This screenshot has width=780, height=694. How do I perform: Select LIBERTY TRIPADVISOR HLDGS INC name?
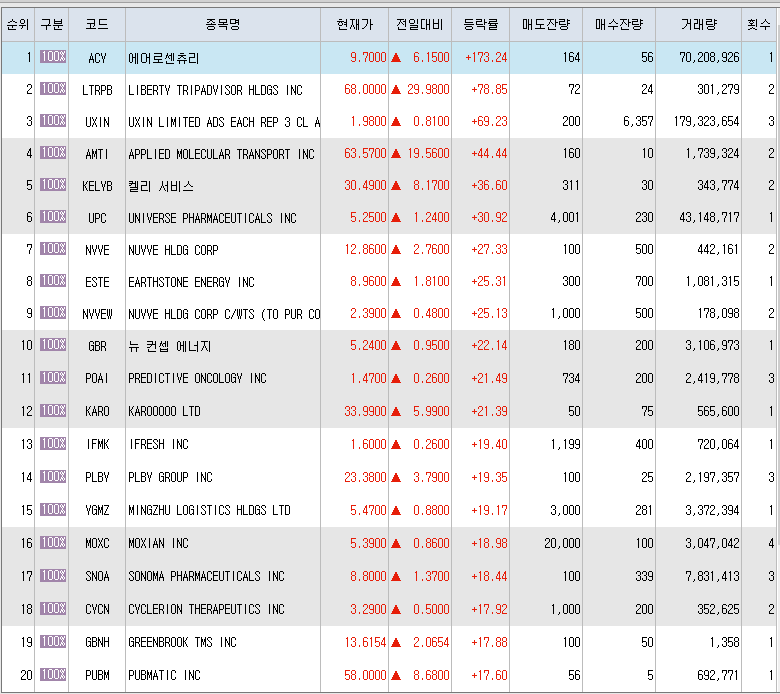[215, 90]
